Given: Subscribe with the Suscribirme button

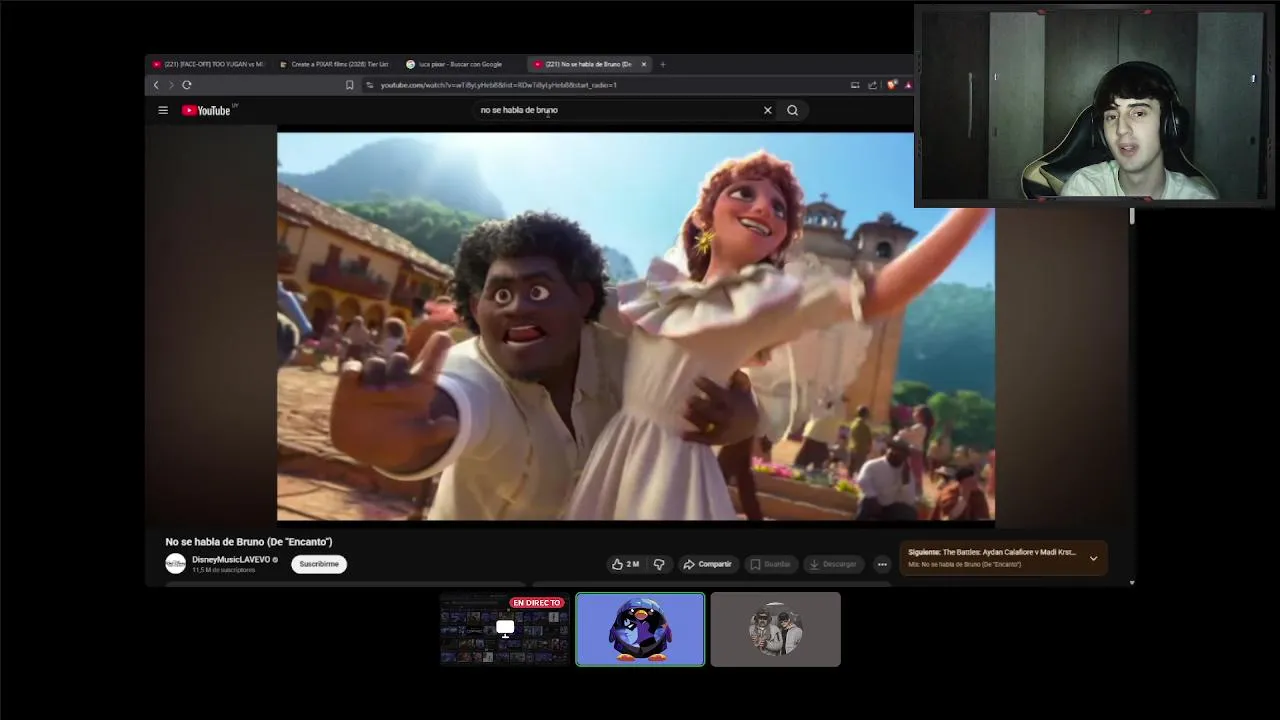Looking at the screenshot, I should click(x=319, y=564).
